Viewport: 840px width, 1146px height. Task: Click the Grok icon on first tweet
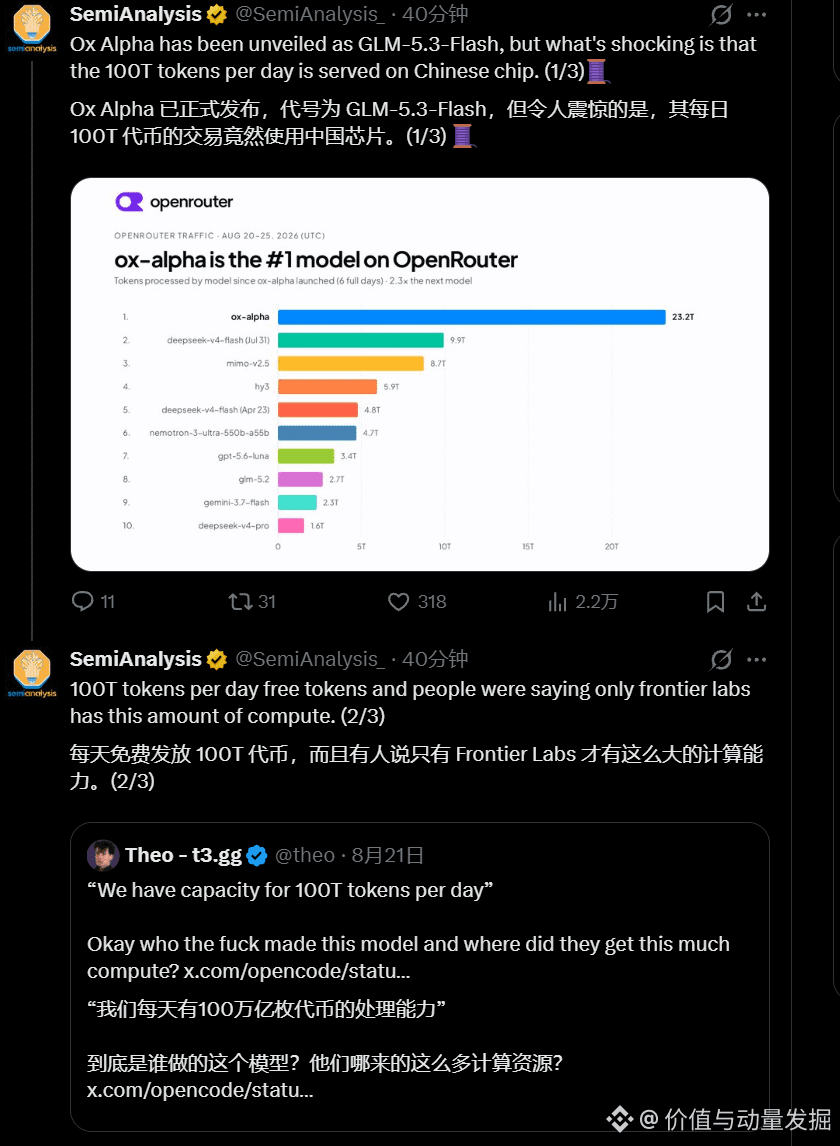pos(722,15)
